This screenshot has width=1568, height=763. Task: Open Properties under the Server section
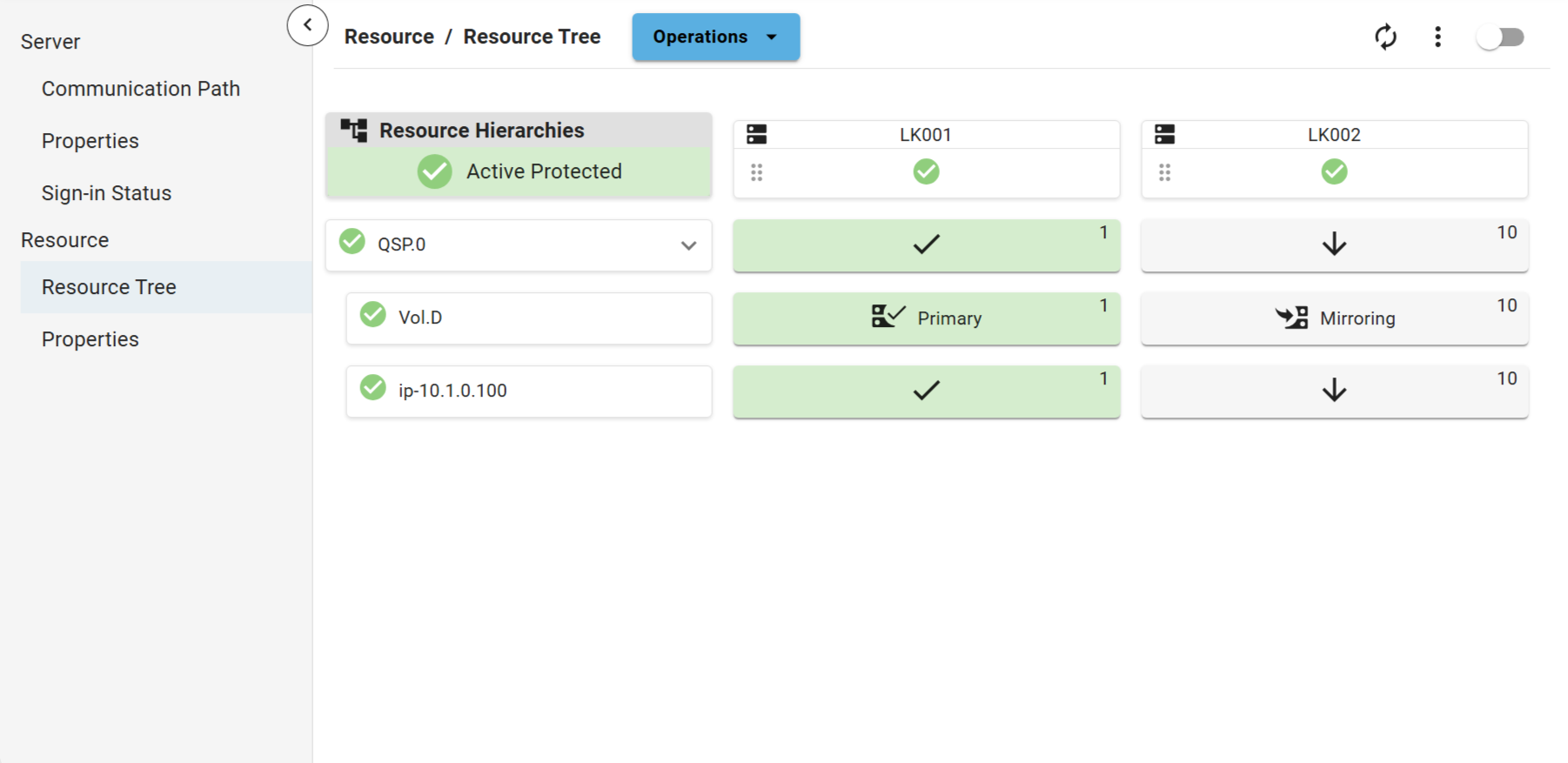coord(90,141)
